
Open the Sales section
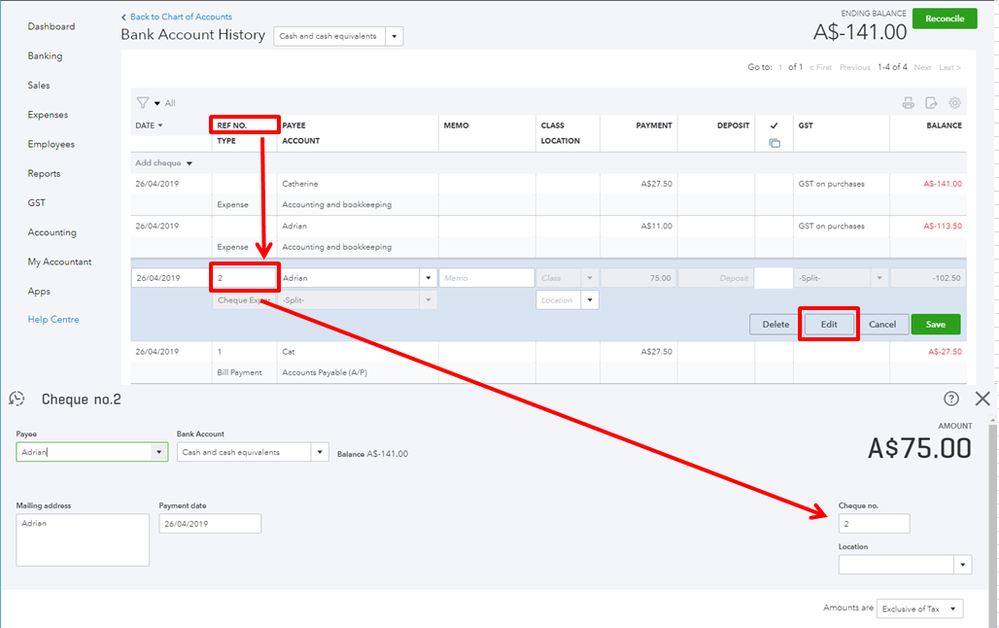point(38,85)
